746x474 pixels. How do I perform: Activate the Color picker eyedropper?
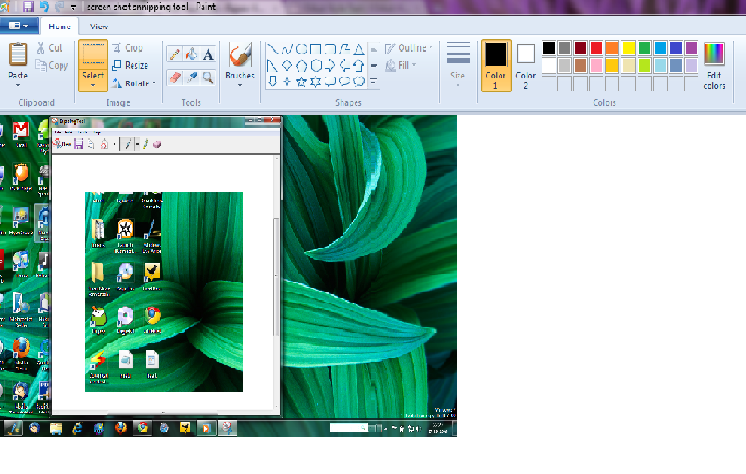[x=191, y=76]
